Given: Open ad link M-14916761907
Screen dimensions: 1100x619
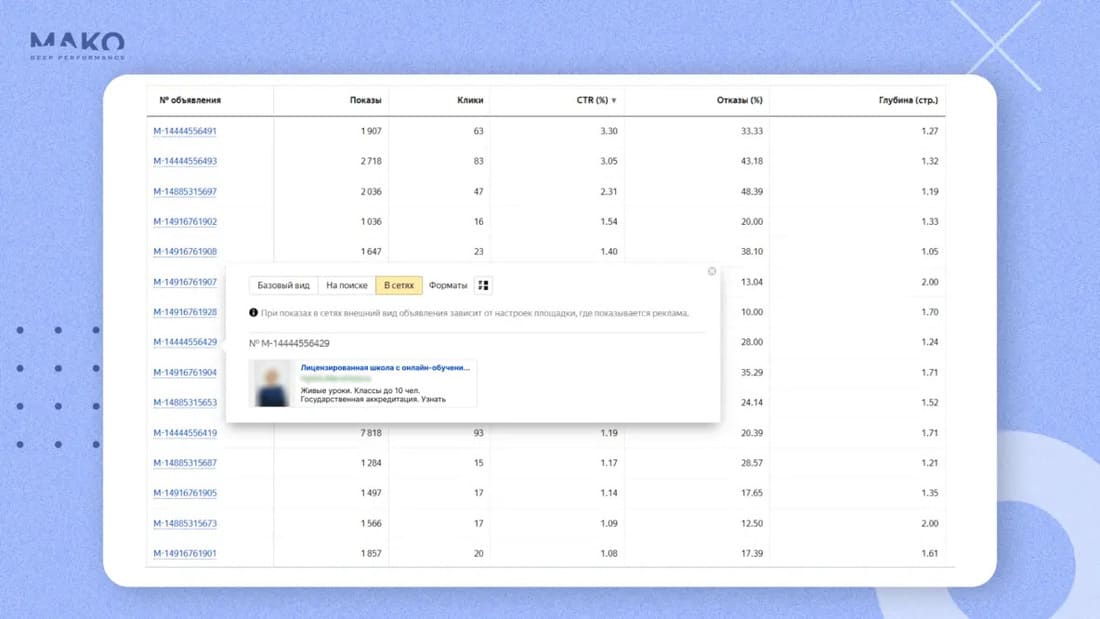Looking at the screenshot, I should coord(185,282).
